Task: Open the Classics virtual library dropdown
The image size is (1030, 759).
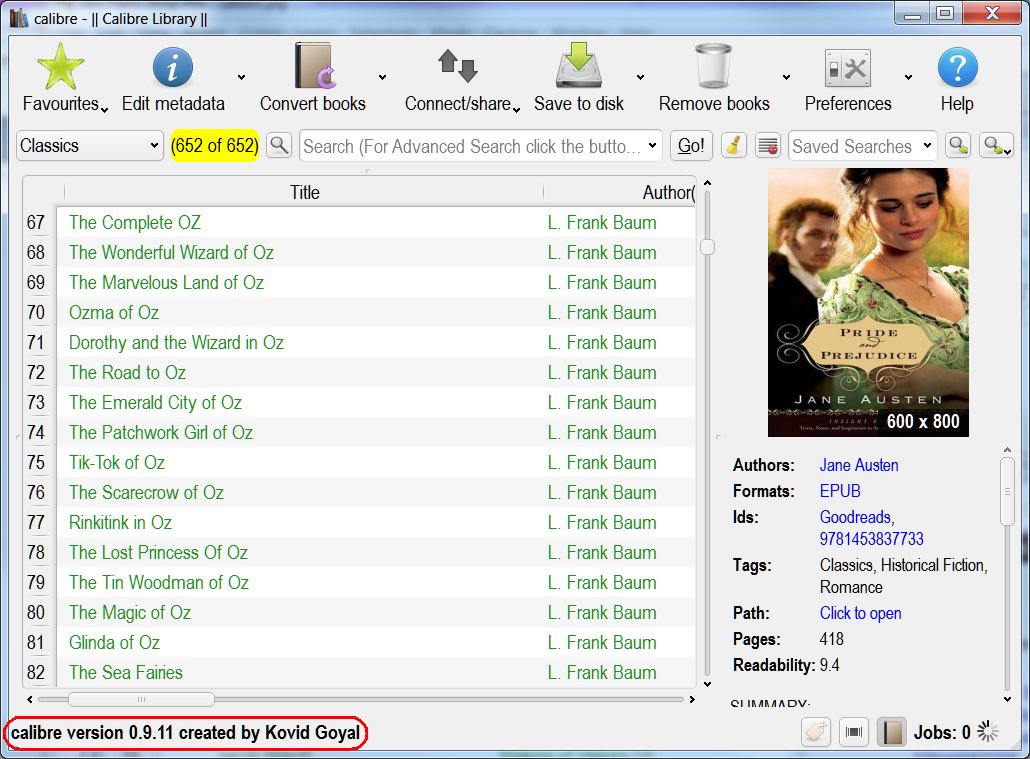Action: click(x=89, y=145)
